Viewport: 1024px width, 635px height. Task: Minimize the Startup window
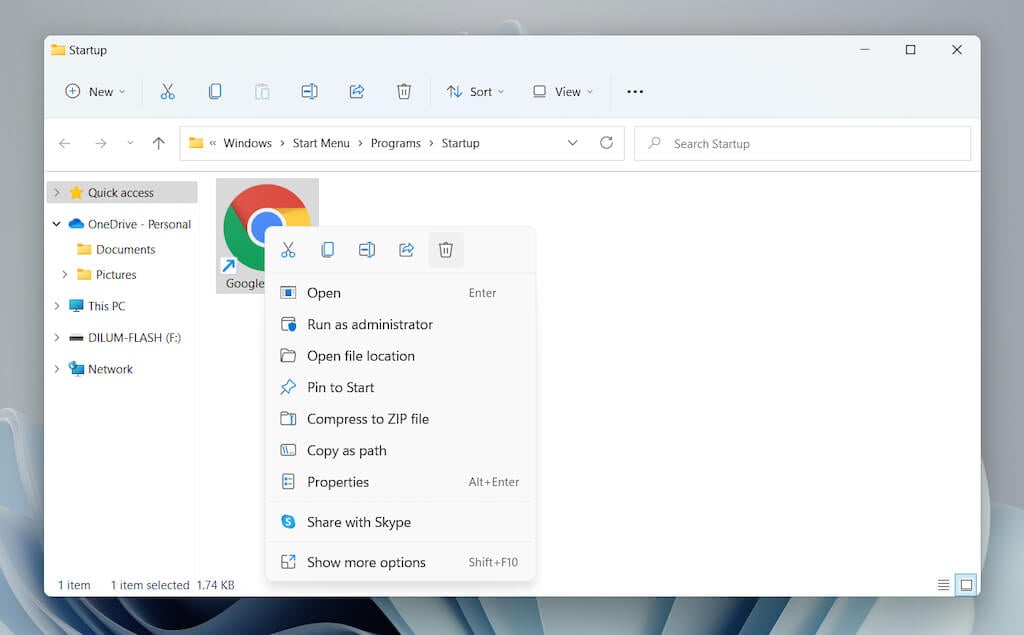click(865, 50)
